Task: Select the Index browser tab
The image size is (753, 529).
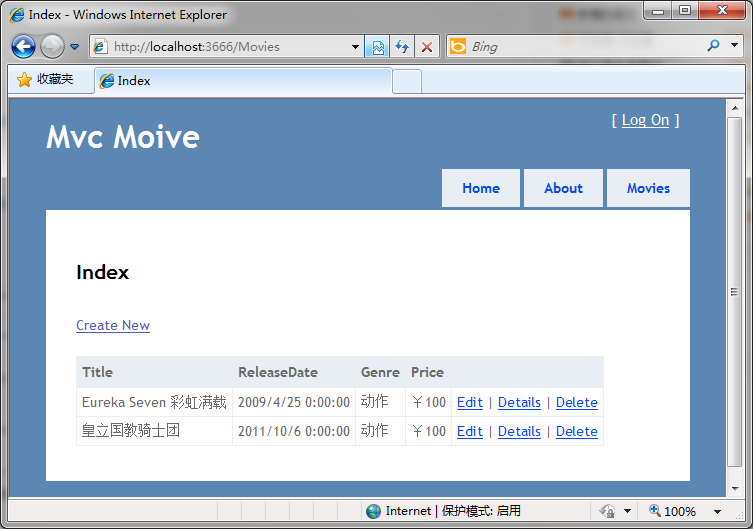Action: [243, 81]
